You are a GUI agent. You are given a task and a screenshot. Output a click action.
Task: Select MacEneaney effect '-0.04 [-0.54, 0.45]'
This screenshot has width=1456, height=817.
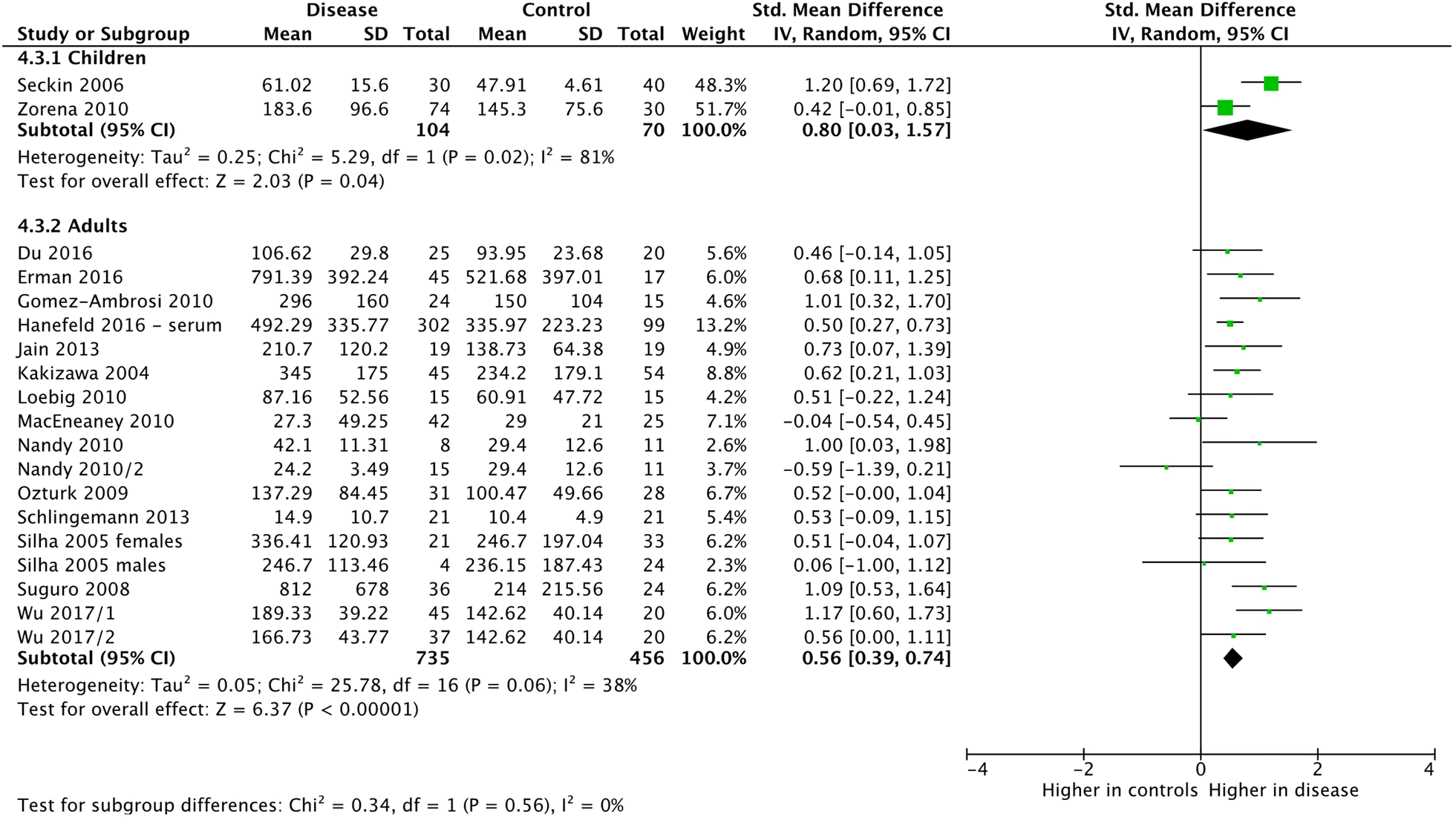tap(866, 421)
